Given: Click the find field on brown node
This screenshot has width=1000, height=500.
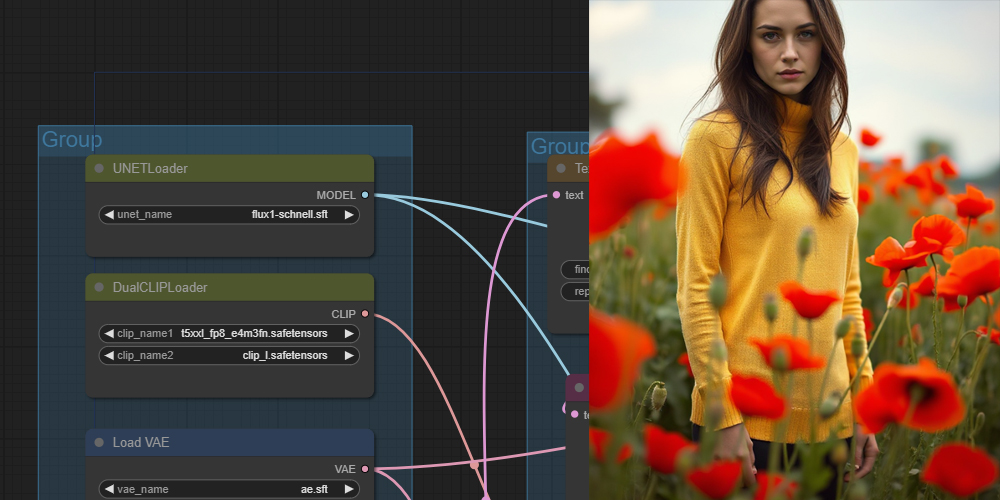Looking at the screenshot, I should click(575, 269).
